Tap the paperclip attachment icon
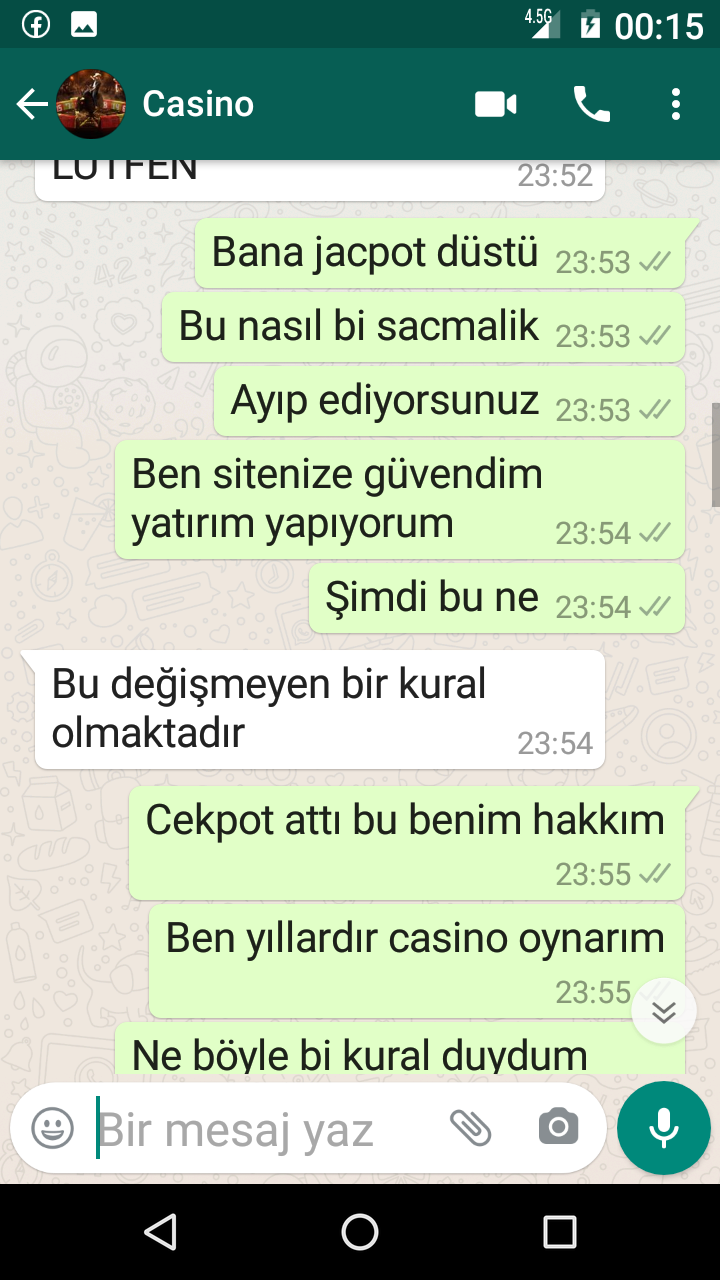This screenshot has width=720, height=1280. point(470,1128)
